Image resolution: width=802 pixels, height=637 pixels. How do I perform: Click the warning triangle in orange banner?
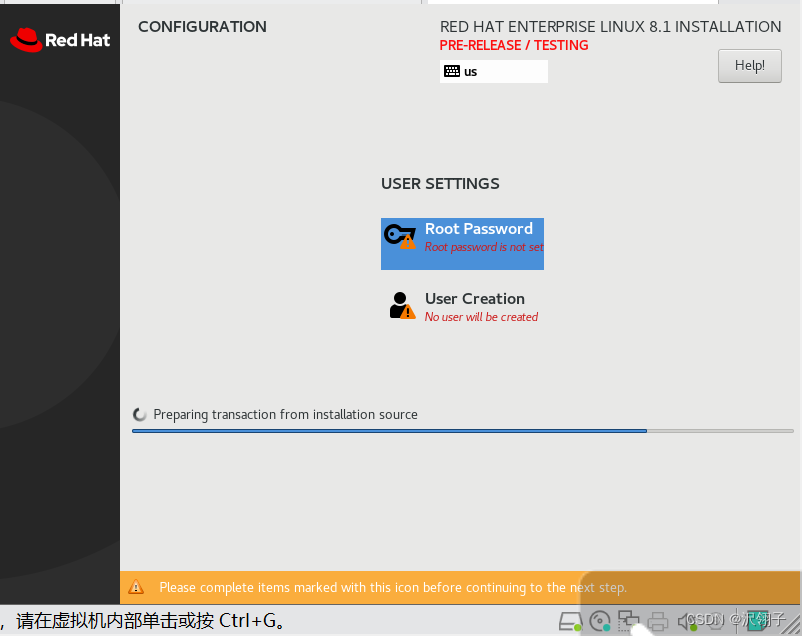tap(136, 587)
